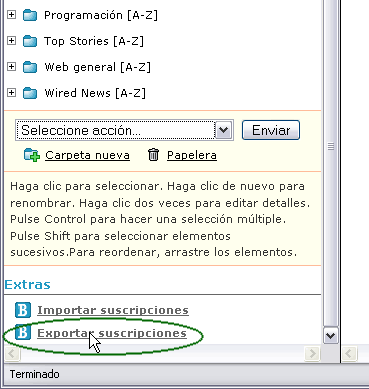
Task: Click the vertical scrollbar down arrow
Action: [x=331, y=335]
